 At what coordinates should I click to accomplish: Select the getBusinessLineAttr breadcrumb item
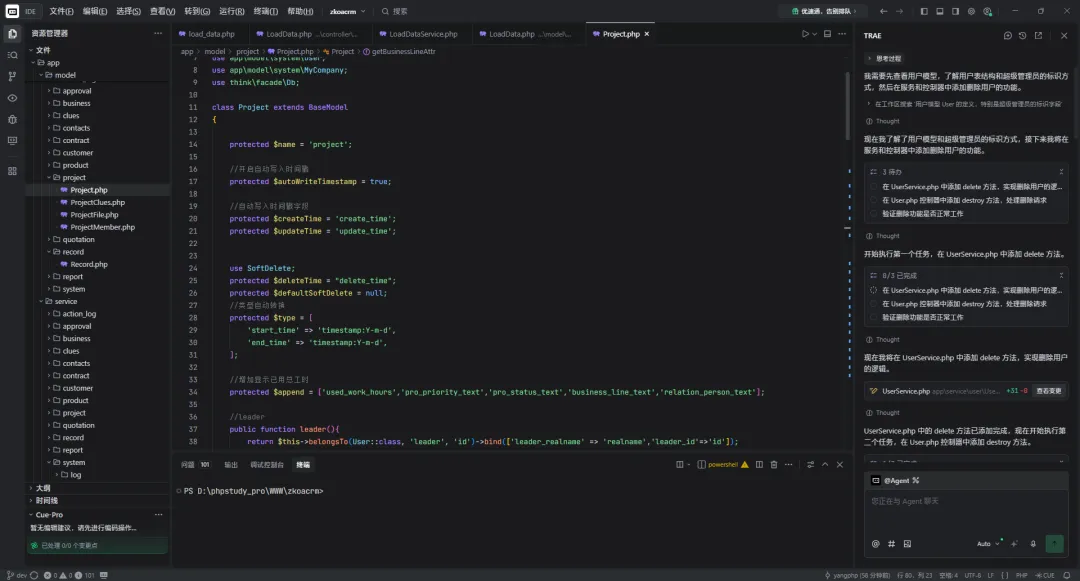399,52
